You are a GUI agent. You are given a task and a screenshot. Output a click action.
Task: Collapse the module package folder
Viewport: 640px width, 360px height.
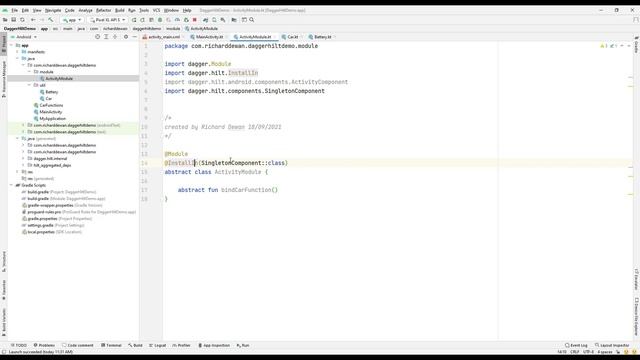click(29, 72)
